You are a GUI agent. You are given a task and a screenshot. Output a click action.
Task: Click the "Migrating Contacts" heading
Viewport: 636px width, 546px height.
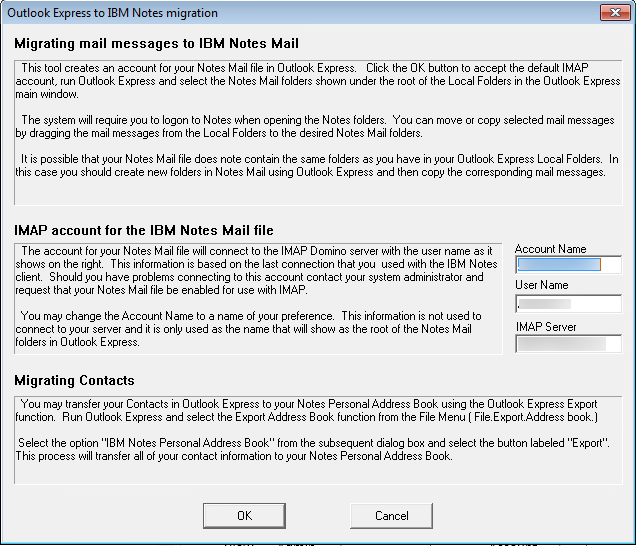pyautogui.click(x=74, y=380)
